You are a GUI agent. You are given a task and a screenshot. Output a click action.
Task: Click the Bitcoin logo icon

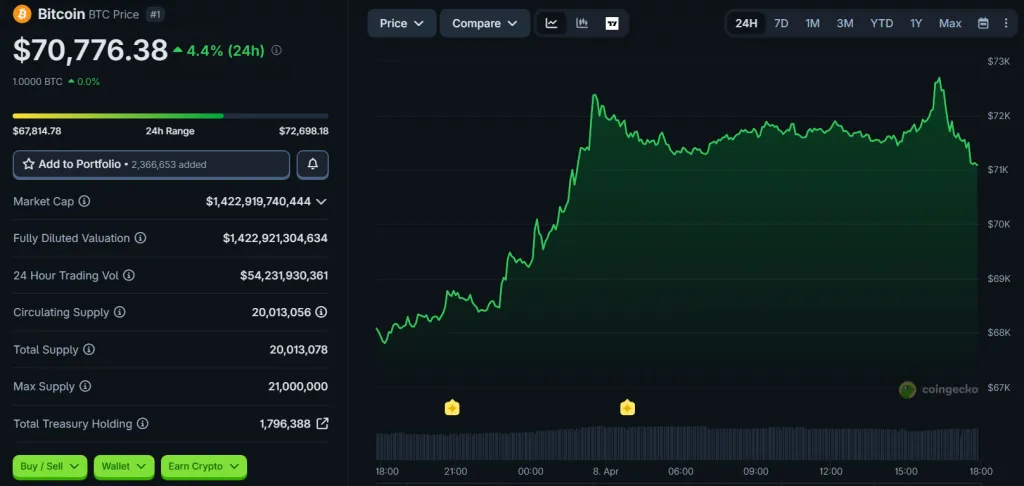tap(22, 14)
